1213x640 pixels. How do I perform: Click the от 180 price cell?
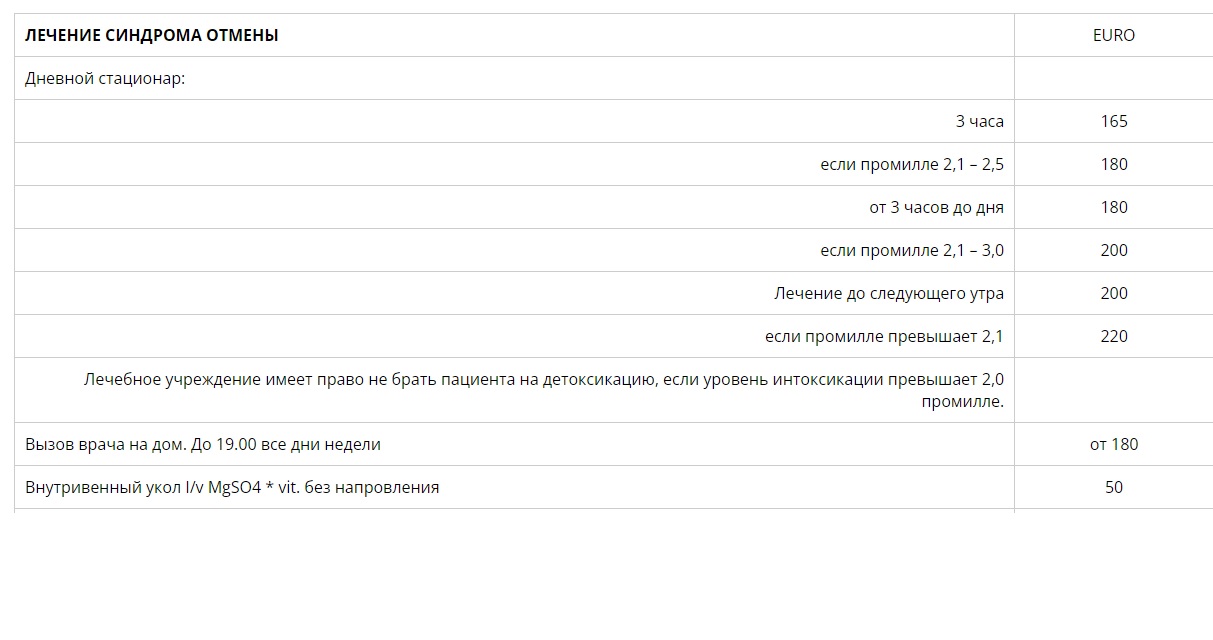[x=1114, y=444]
